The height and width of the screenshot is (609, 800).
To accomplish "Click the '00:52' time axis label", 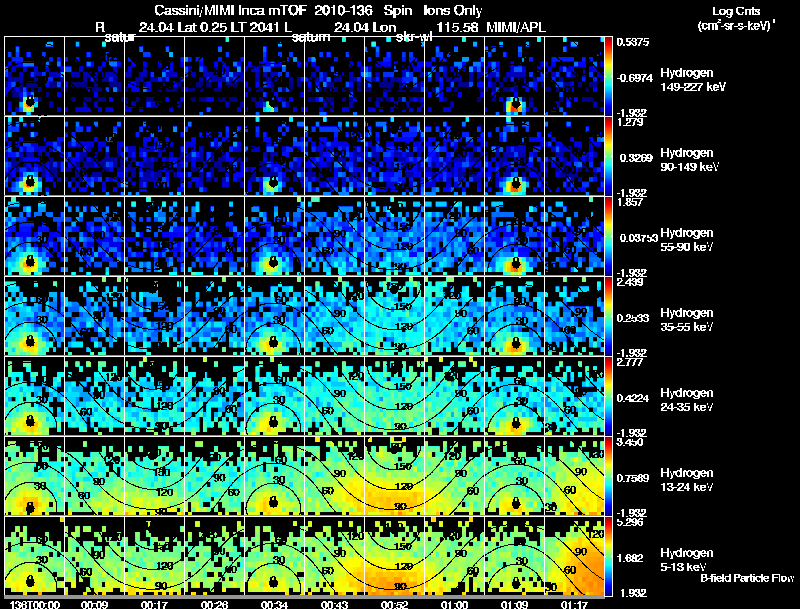I will point(394,604).
